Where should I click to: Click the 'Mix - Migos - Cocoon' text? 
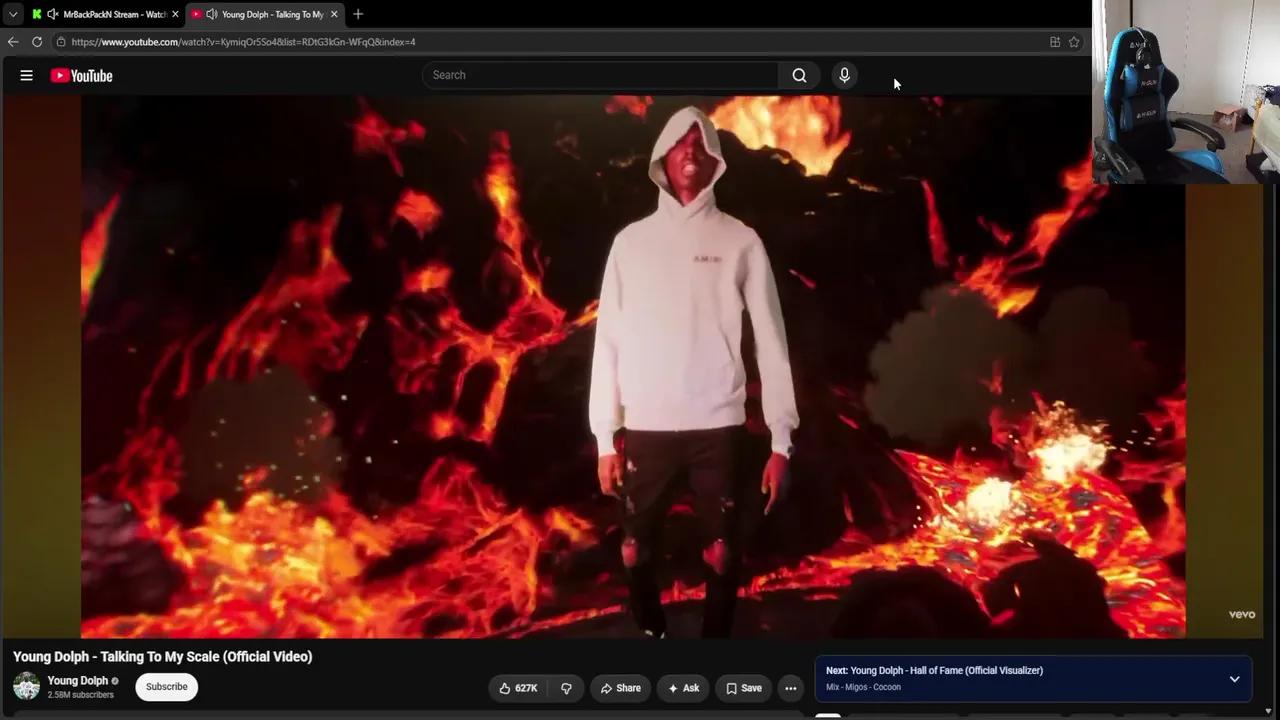(x=863, y=687)
